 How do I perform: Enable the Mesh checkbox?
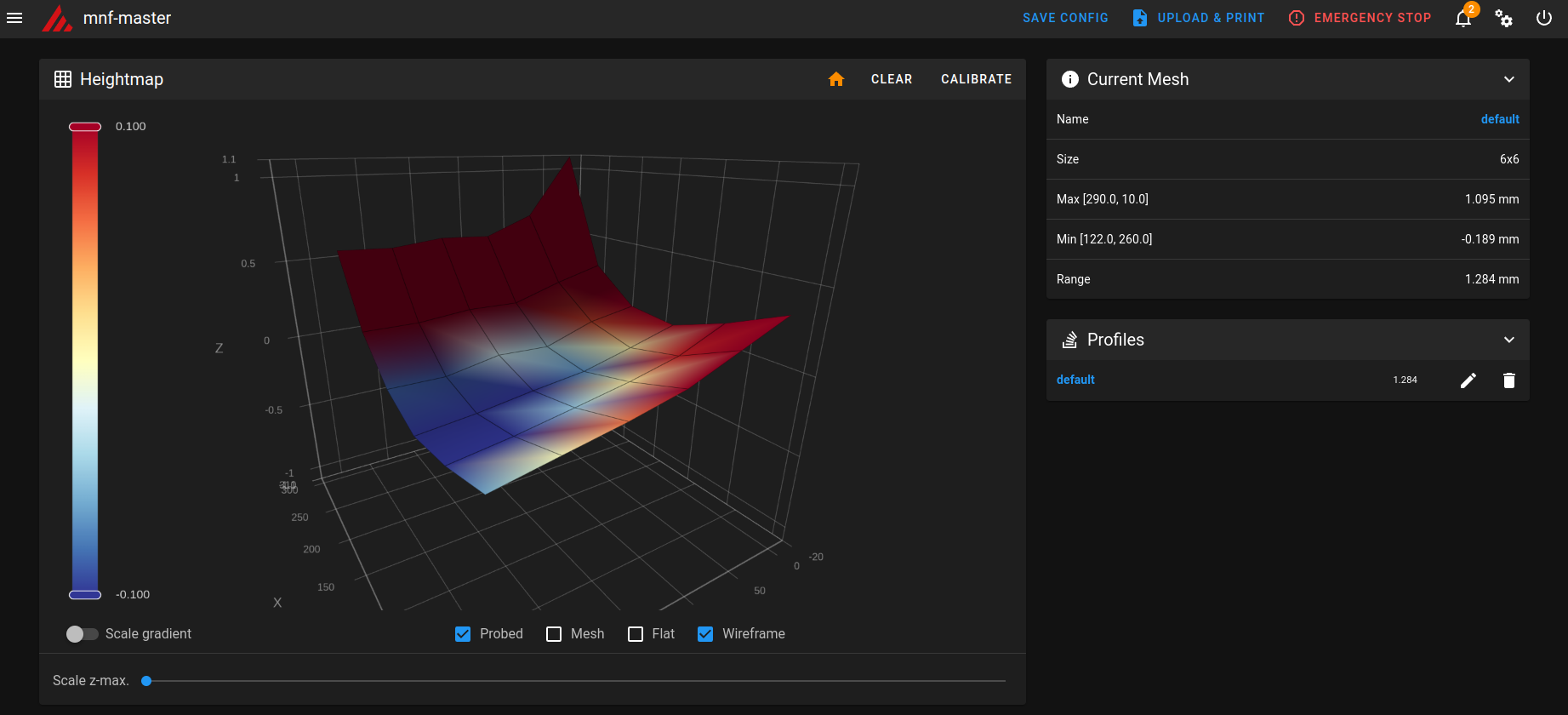point(554,634)
